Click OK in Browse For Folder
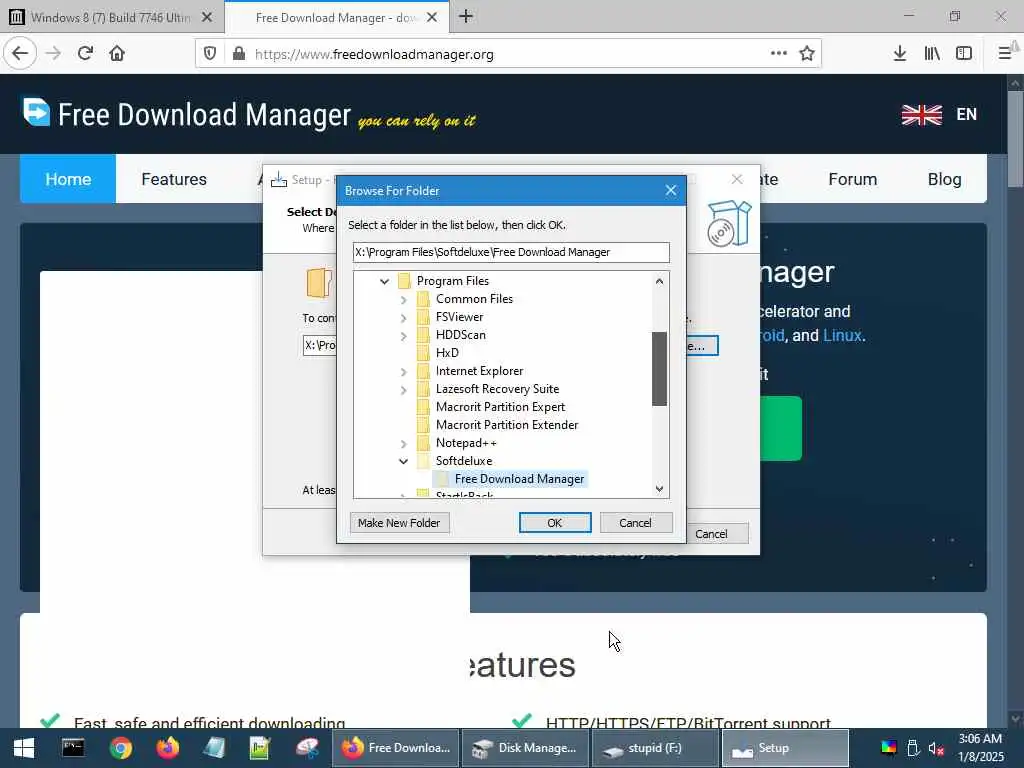The height and width of the screenshot is (768, 1024). tap(554, 522)
